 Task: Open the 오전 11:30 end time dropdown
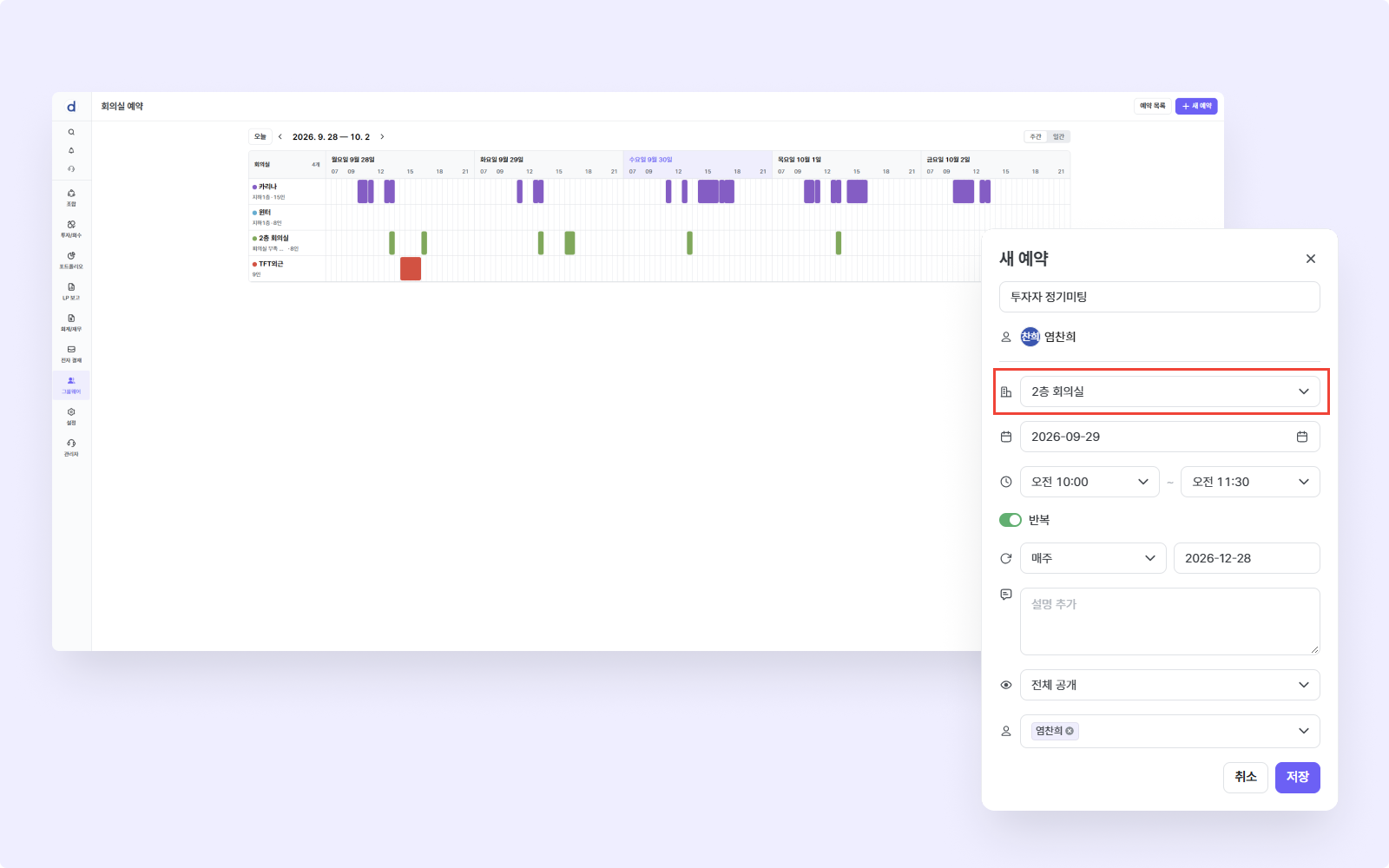point(1250,482)
